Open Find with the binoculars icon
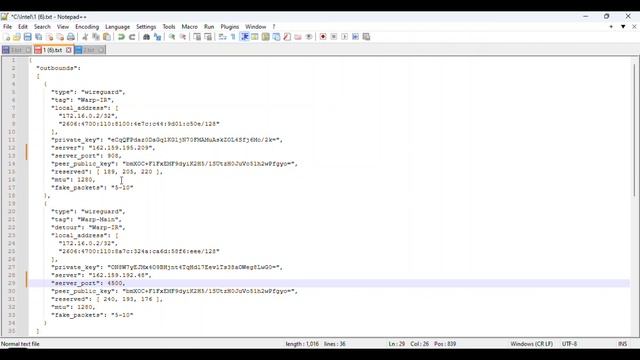 (x=147, y=37)
